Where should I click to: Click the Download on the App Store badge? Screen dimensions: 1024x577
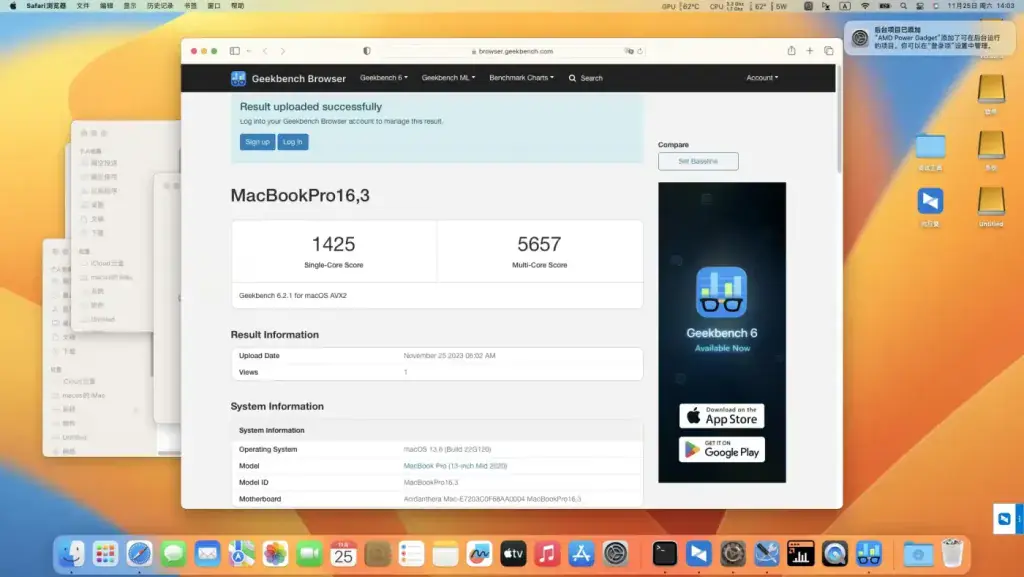[x=722, y=416]
